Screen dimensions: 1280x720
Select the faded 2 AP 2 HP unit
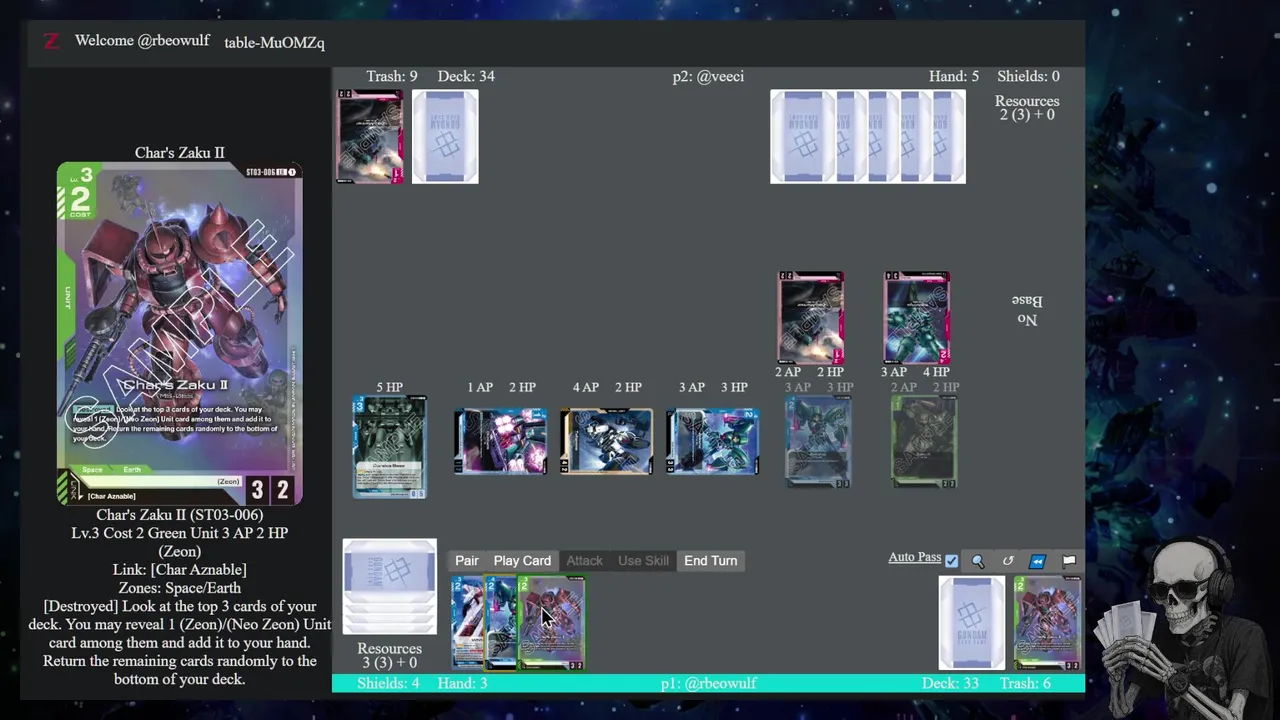click(924, 442)
